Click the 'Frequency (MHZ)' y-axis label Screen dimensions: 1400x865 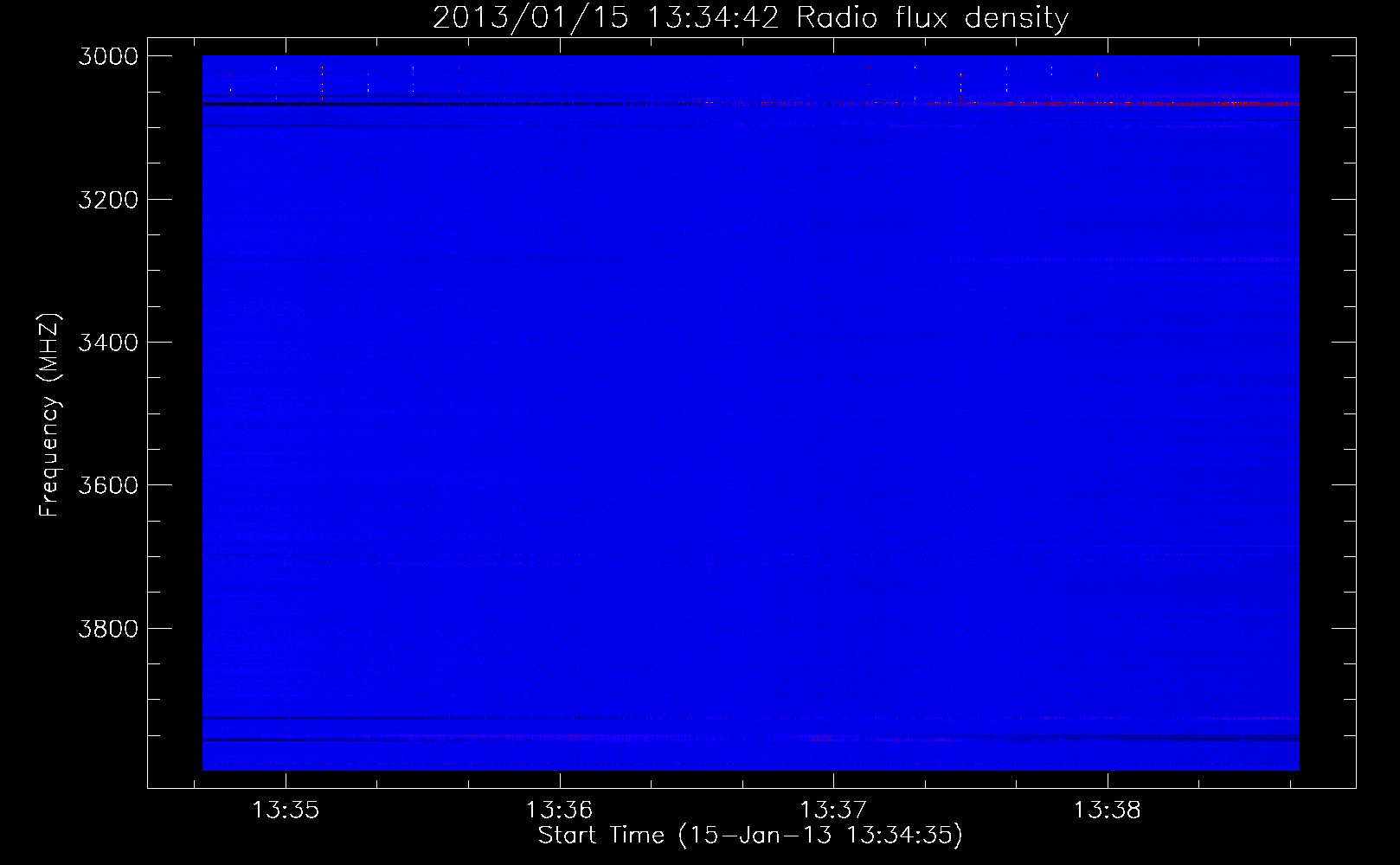point(50,415)
